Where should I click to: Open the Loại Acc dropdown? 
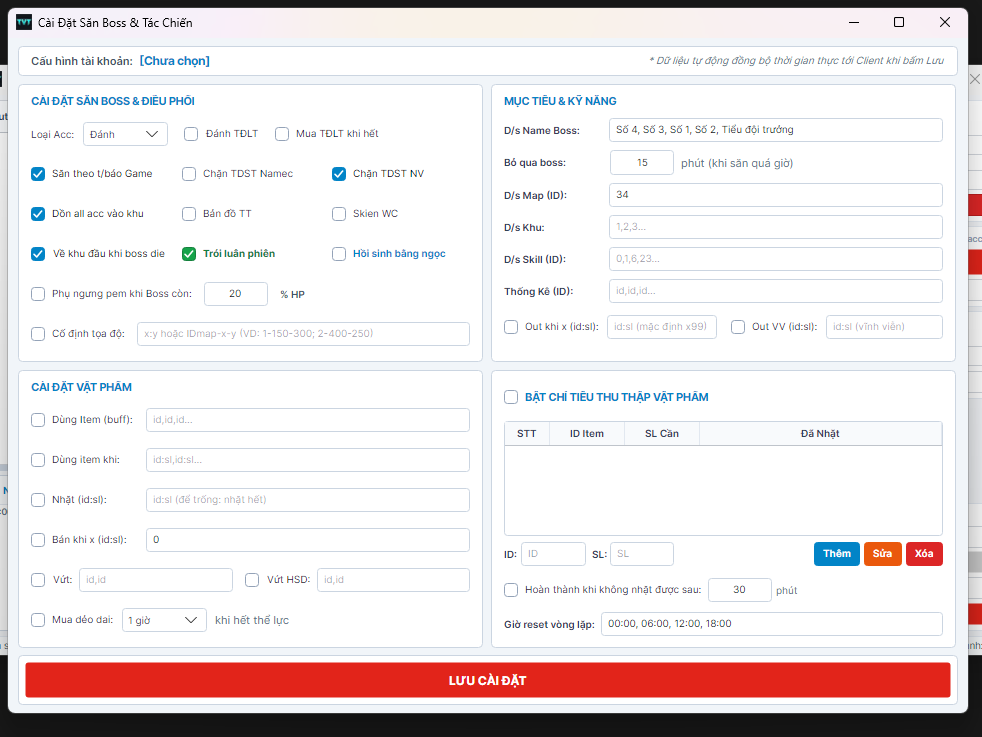click(x=125, y=134)
